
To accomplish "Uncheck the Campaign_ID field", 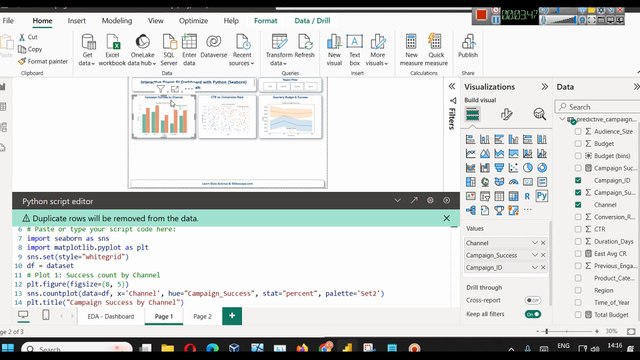I will point(578,180).
